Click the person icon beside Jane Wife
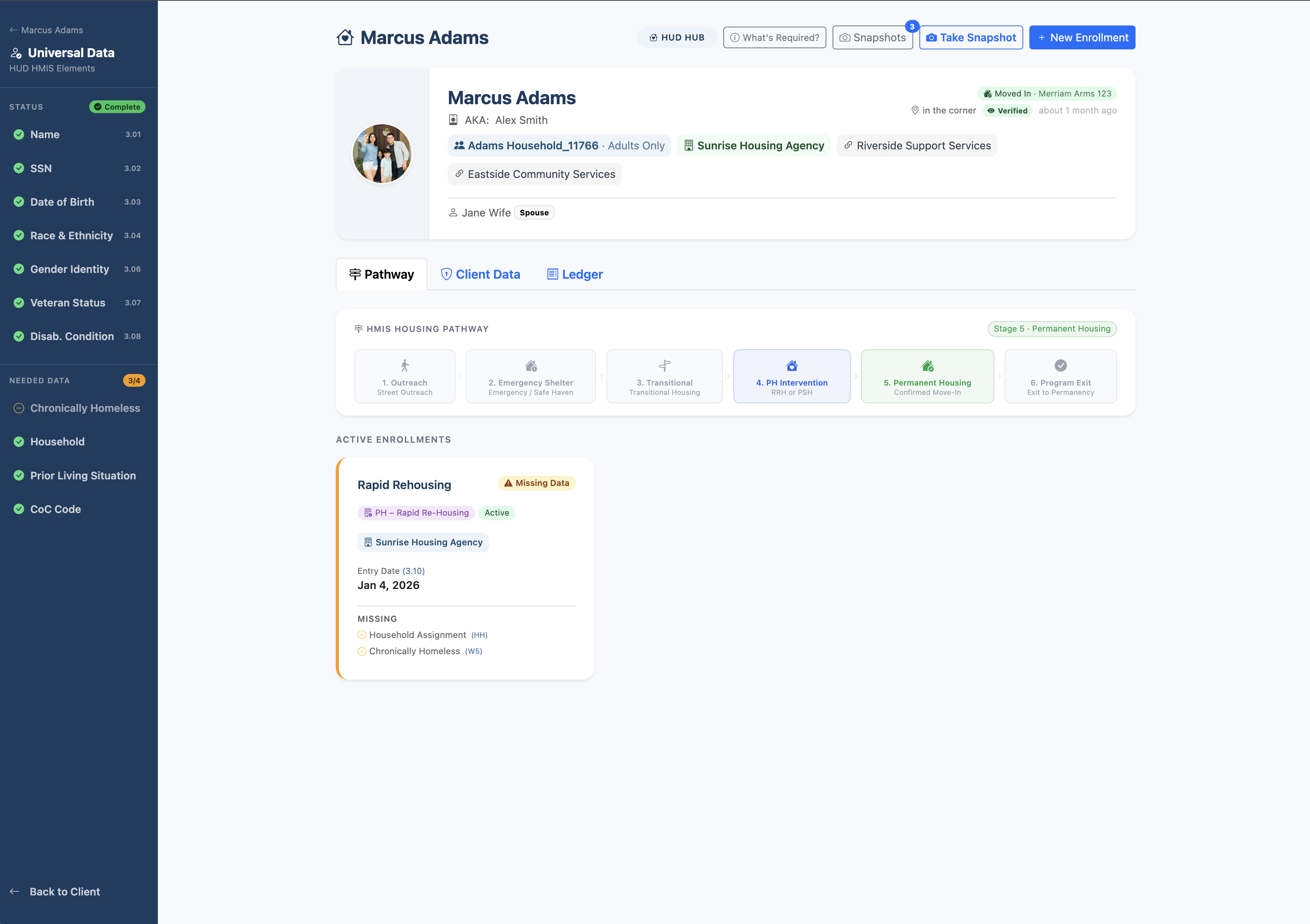 tap(453, 213)
